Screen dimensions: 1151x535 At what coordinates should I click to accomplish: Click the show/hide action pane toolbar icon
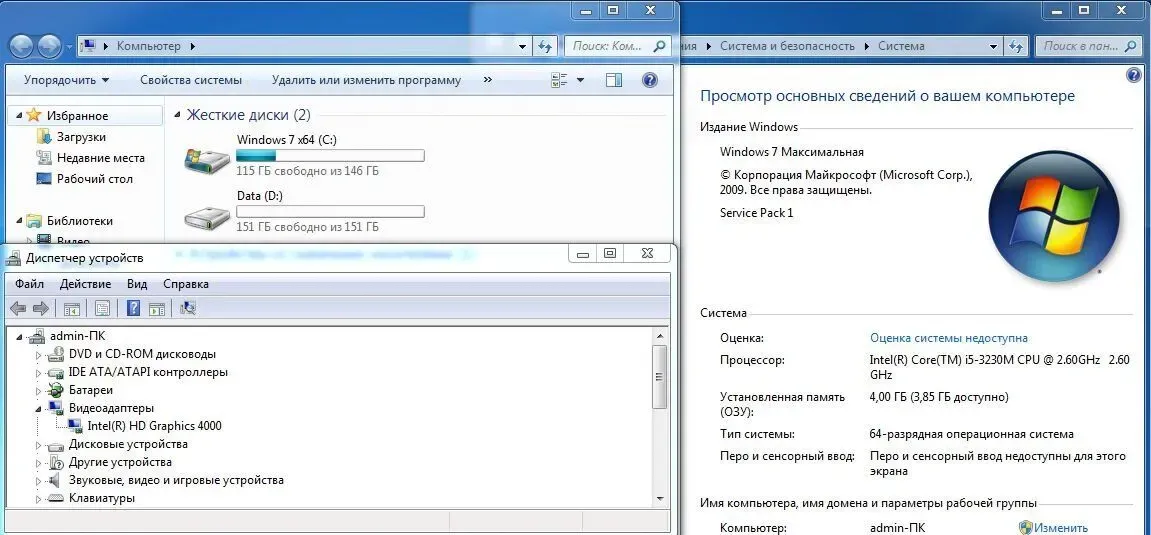pos(157,308)
